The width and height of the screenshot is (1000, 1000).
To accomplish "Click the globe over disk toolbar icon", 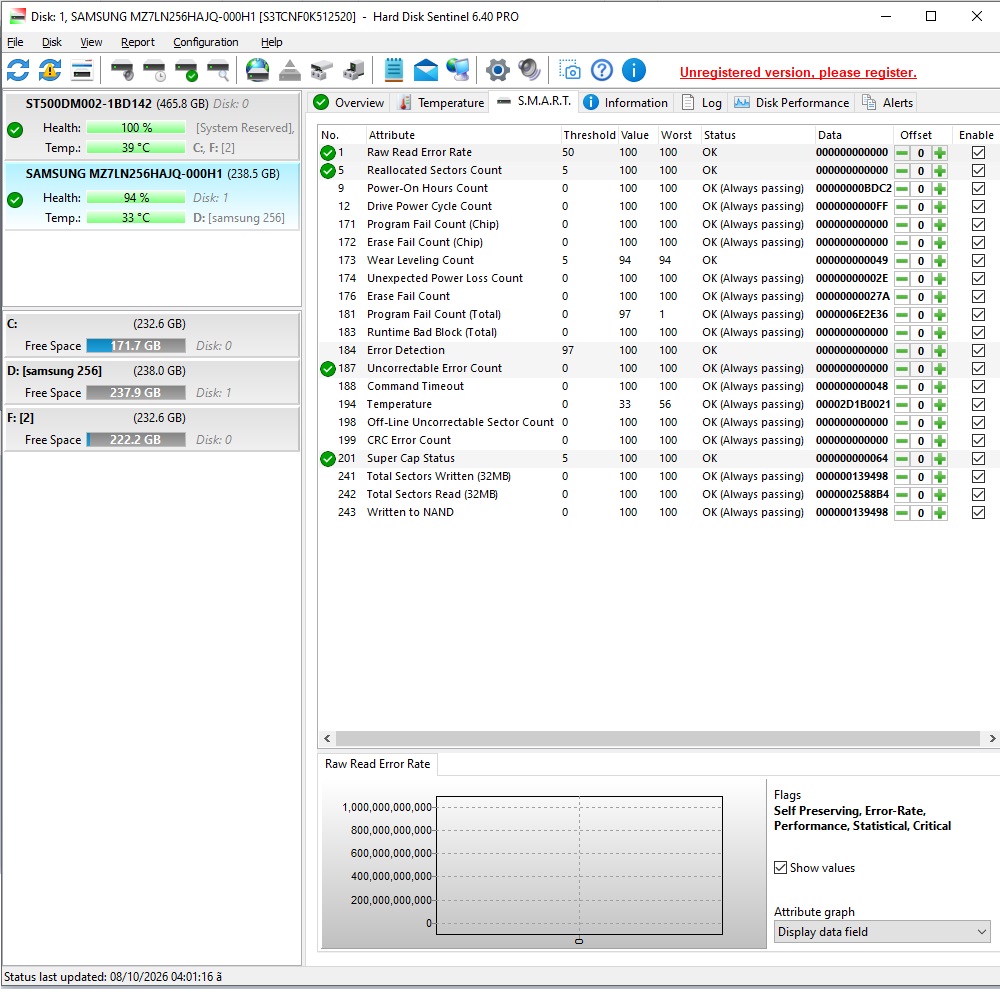I will pos(258,70).
